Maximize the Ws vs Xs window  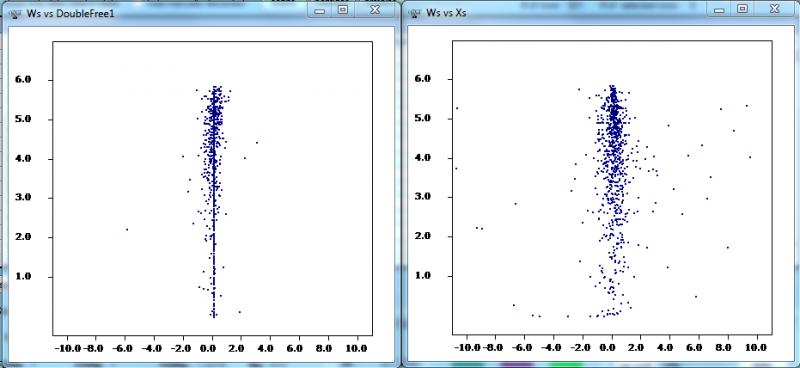point(743,9)
